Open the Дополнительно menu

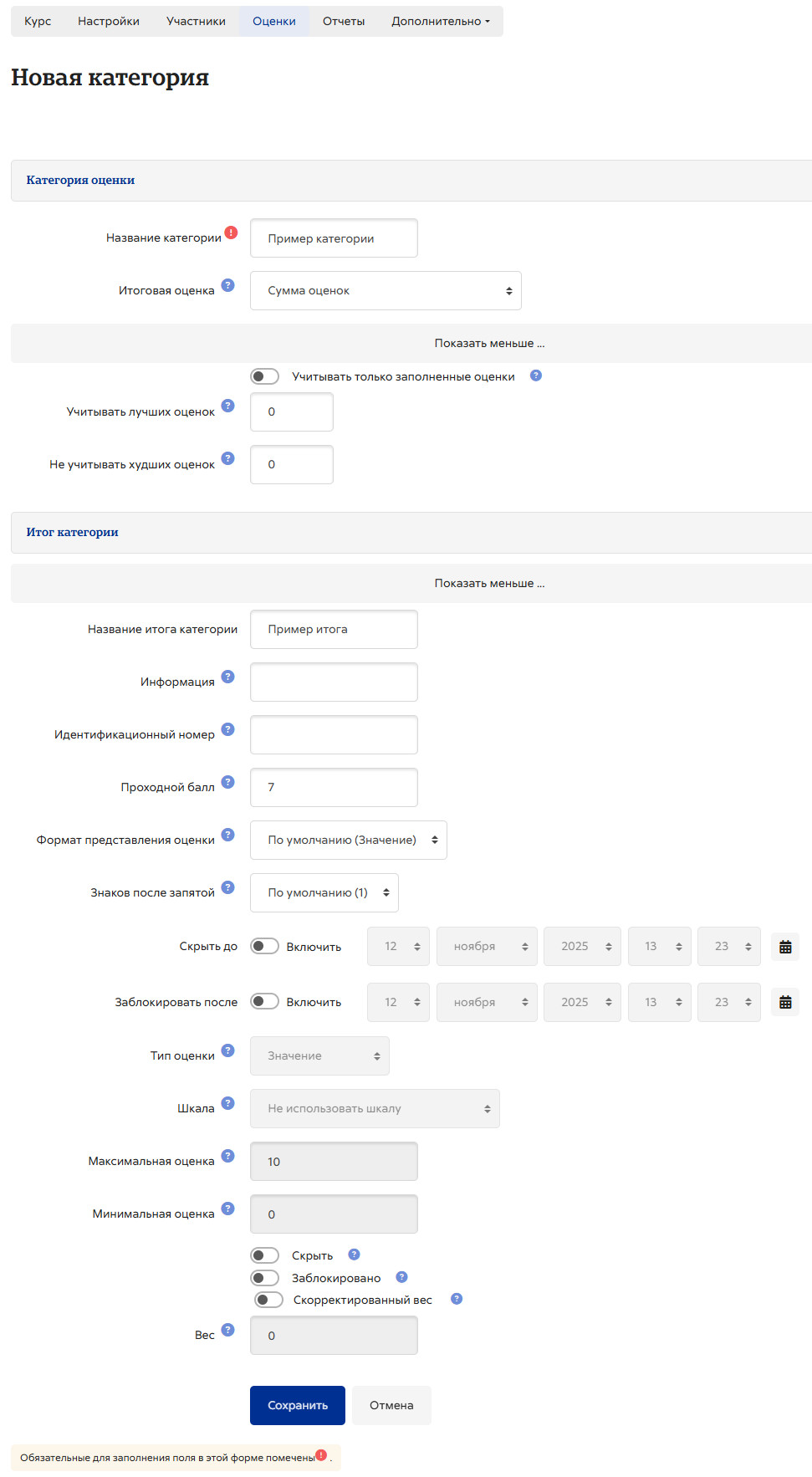click(440, 21)
